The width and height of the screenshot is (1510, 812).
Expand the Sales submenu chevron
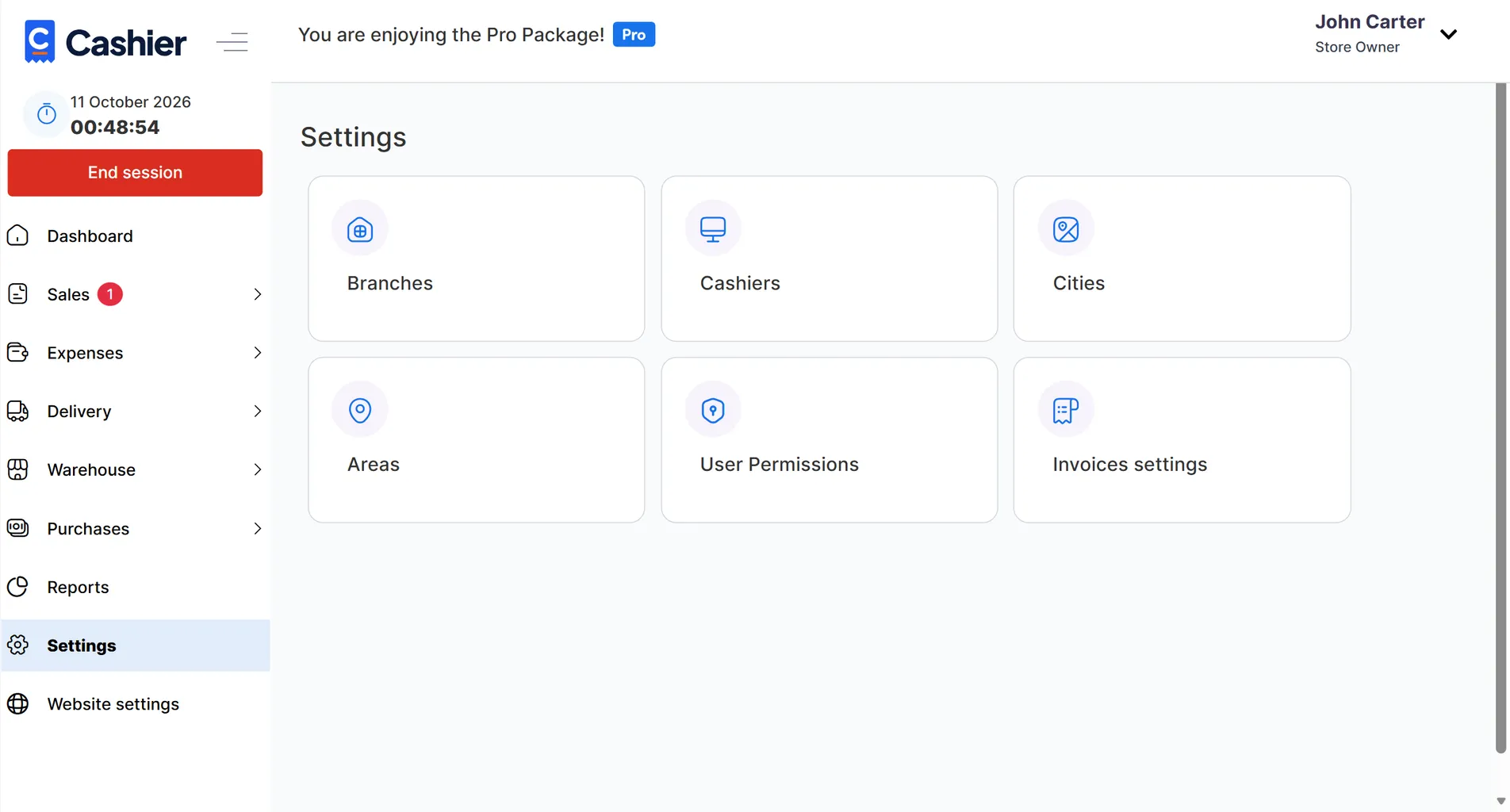coord(257,294)
